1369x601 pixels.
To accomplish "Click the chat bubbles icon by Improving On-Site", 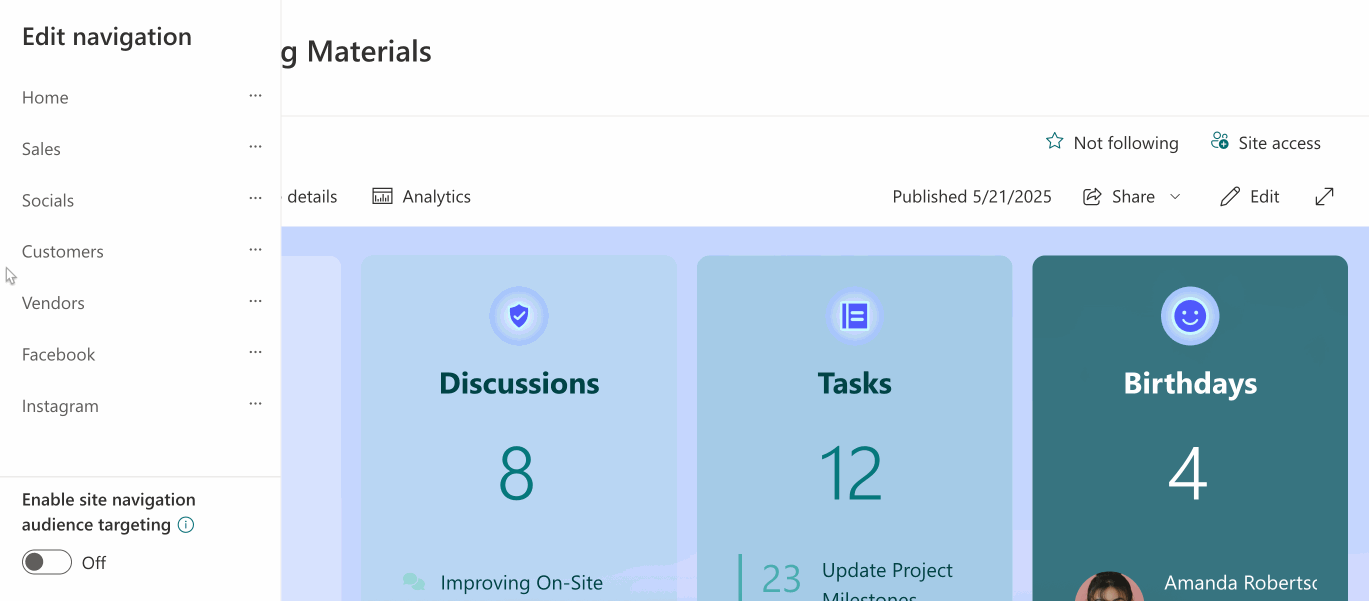I will click(413, 582).
